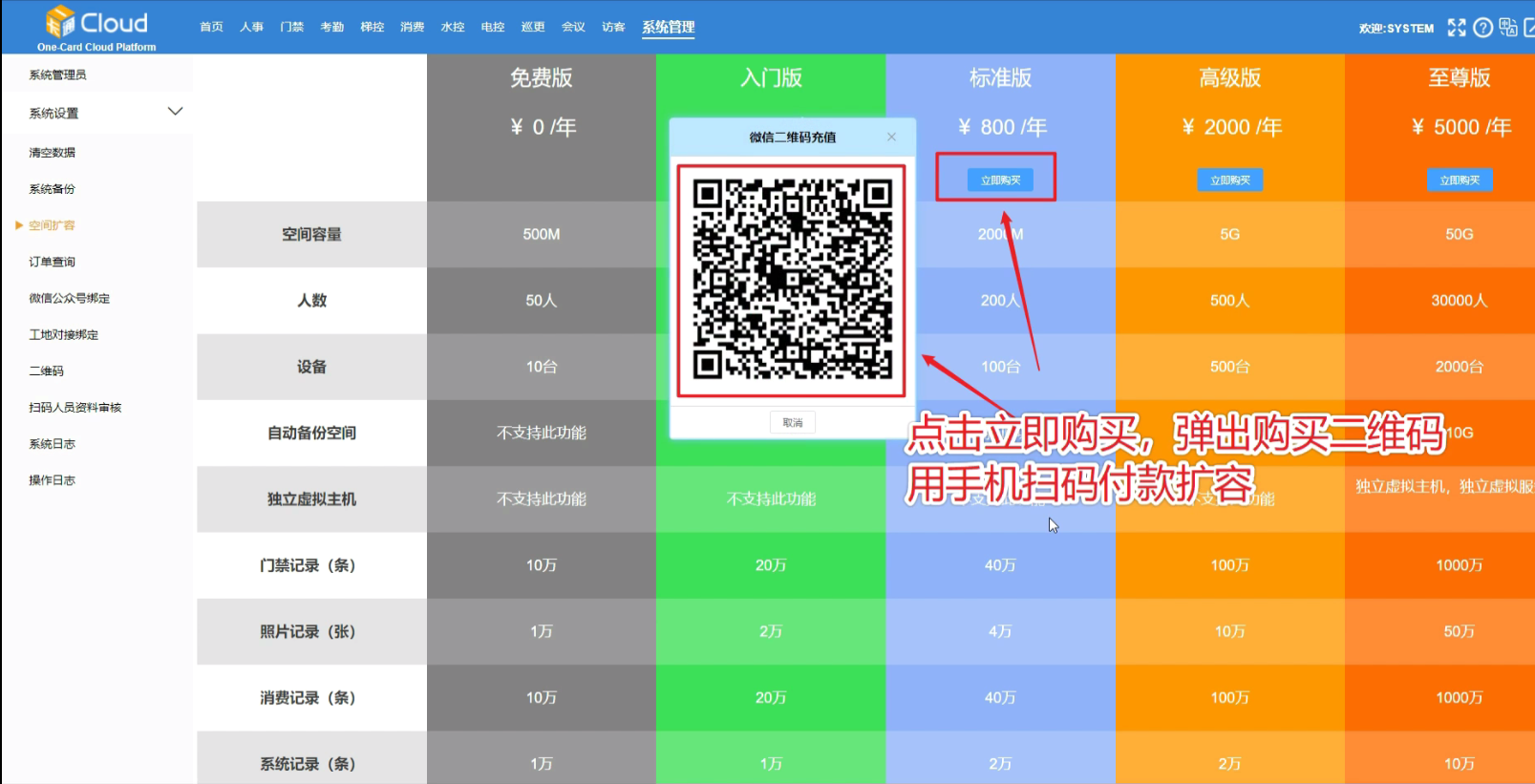Click the 微信二维码充值 dialog title
Screen dimensions: 1535x784
pyautogui.click(x=792, y=138)
